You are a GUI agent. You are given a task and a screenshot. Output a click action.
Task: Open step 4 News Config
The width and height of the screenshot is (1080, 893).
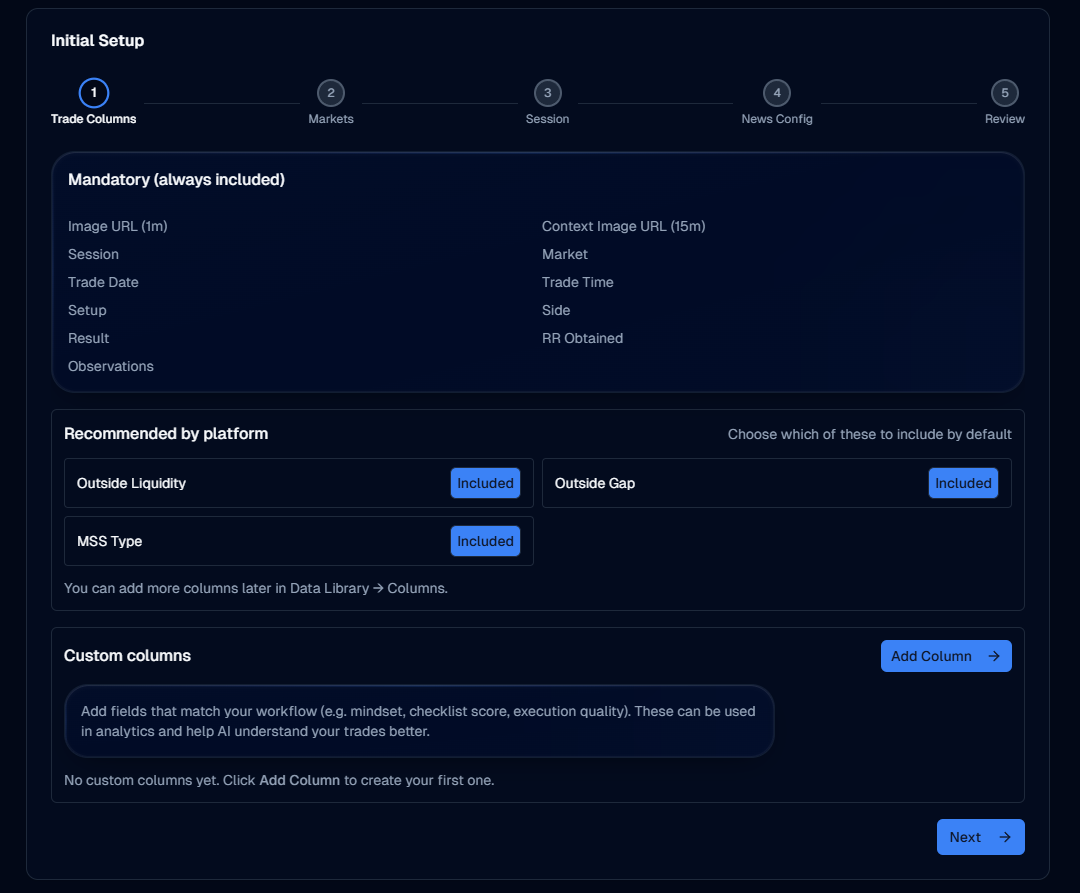point(777,93)
